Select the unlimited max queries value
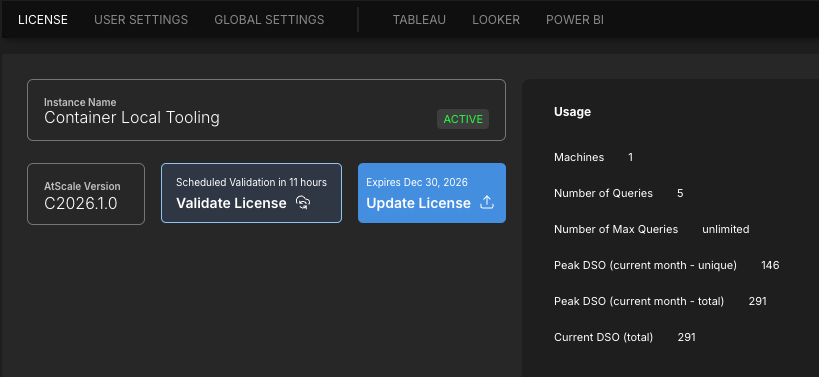Screen dimensions: 819x377 726,229
